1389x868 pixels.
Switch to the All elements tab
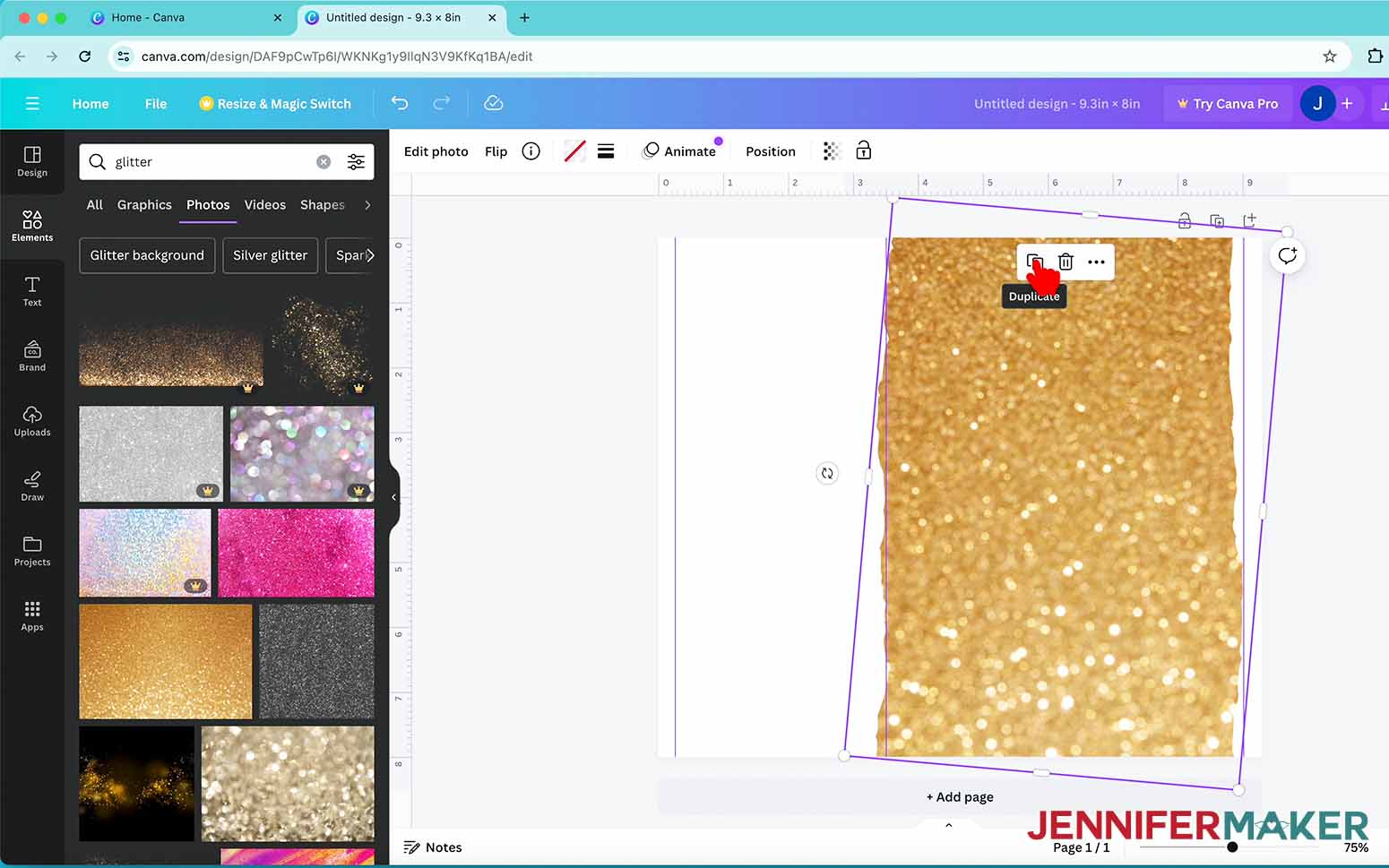[x=94, y=205]
